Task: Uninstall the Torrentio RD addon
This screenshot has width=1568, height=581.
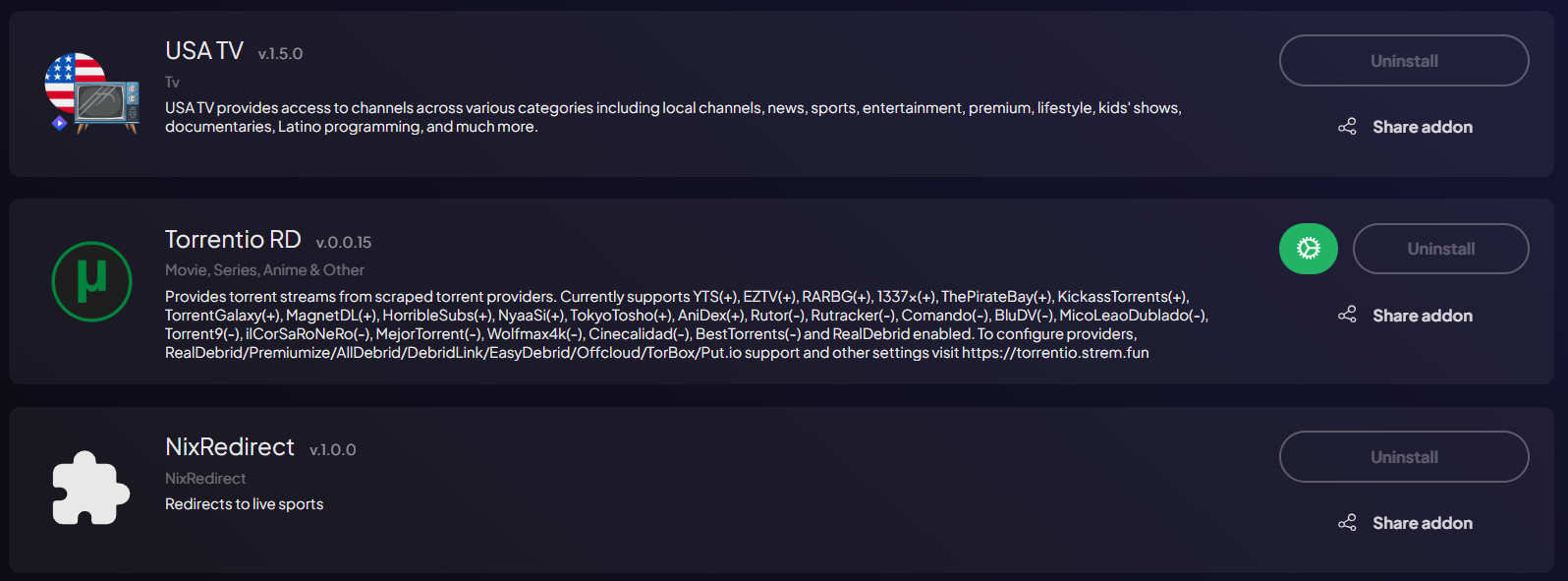Action: [x=1440, y=249]
